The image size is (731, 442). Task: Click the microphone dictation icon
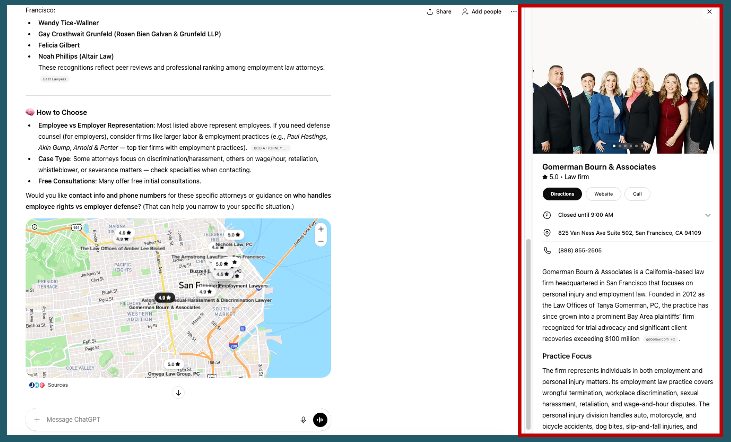303,420
